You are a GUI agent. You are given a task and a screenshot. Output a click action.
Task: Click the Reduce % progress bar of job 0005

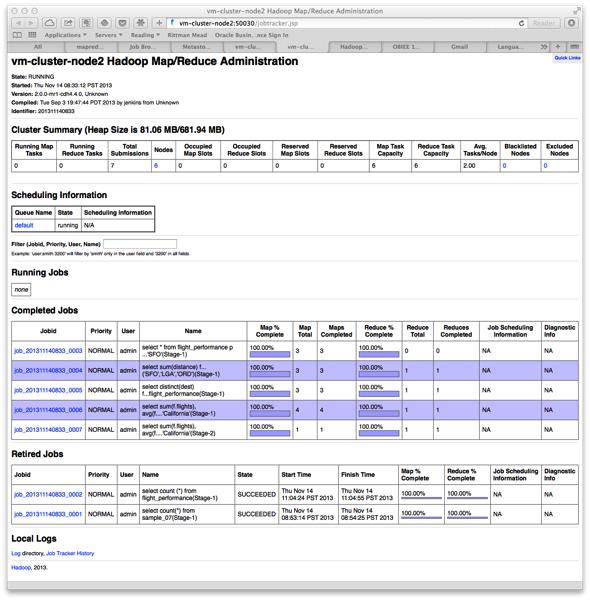[x=379, y=394]
